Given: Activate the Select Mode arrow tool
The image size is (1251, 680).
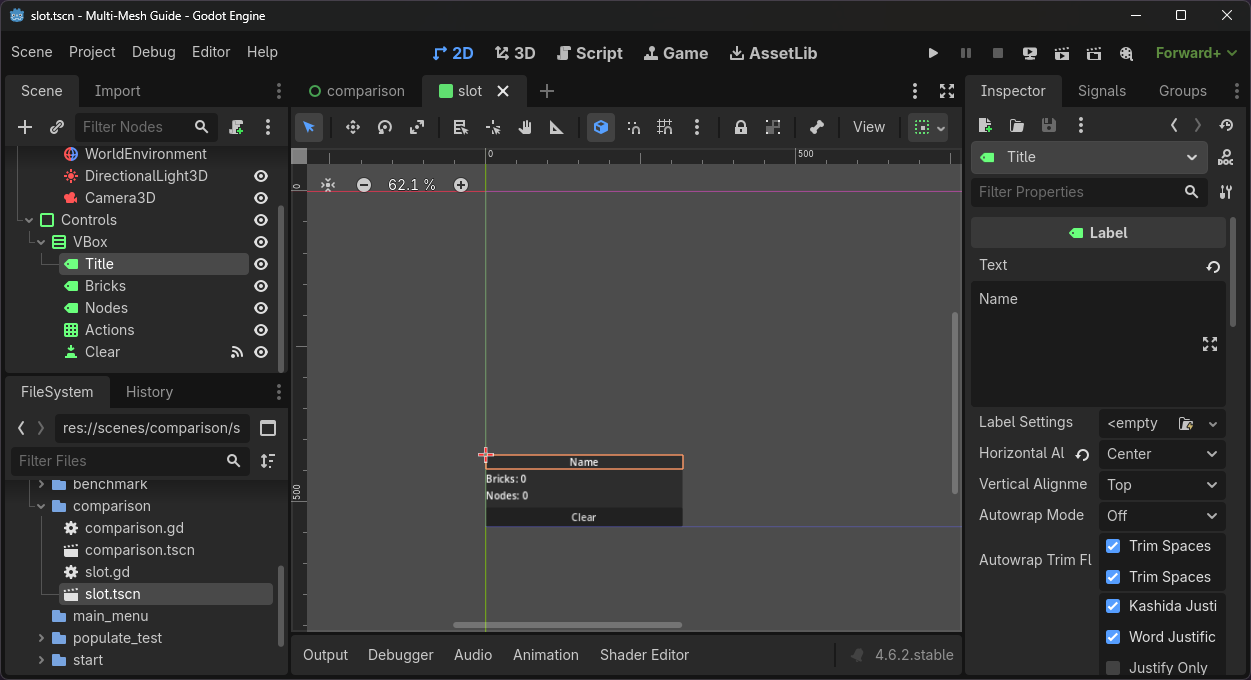Looking at the screenshot, I should pos(309,127).
